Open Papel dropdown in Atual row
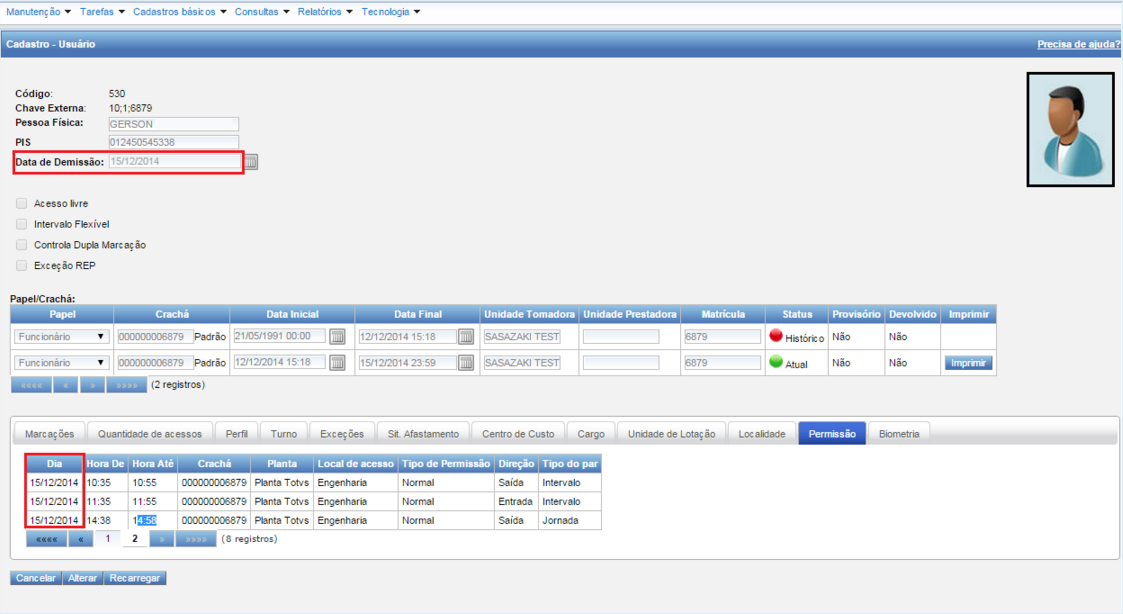The height and width of the screenshot is (614, 1123). point(61,363)
